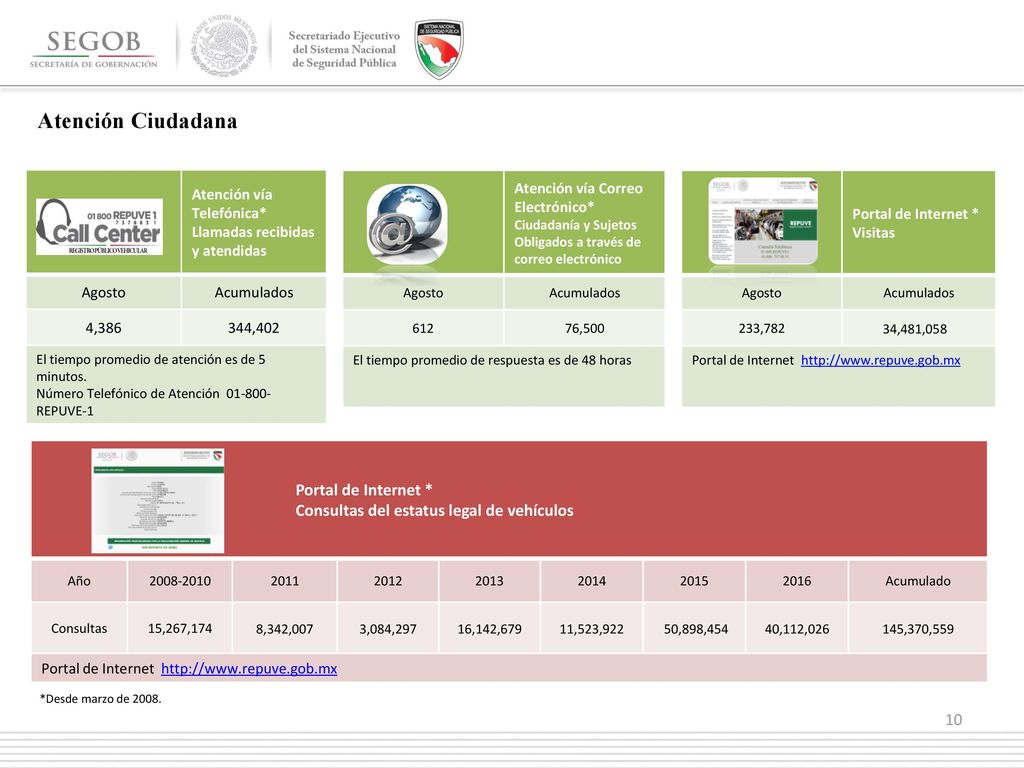Select the 34,481,058 visits cell
Image resolution: width=1024 pixels, height=768 pixels.
tap(919, 328)
